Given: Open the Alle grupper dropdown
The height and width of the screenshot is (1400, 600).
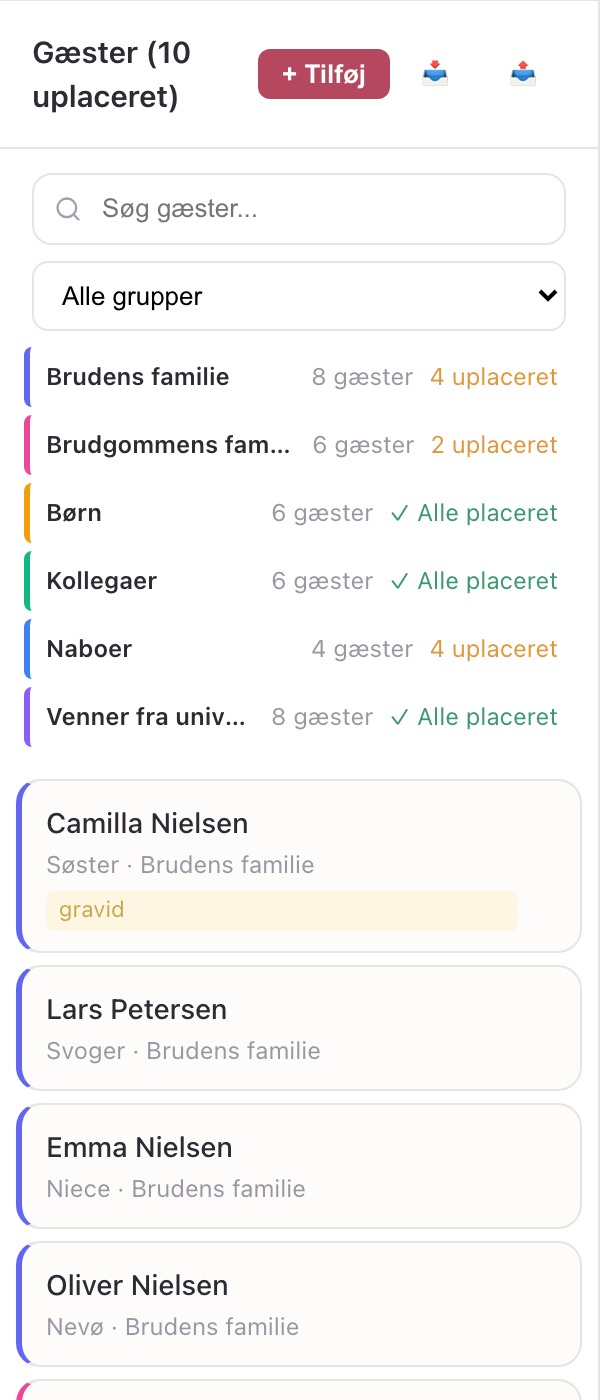Looking at the screenshot, I should tap(299, 296).
